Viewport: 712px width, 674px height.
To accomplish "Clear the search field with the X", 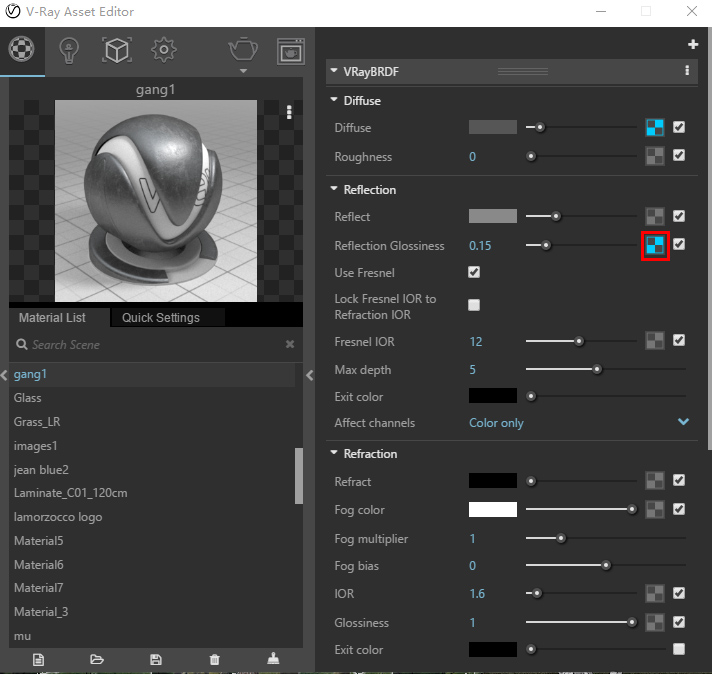I will coord(290,344).
